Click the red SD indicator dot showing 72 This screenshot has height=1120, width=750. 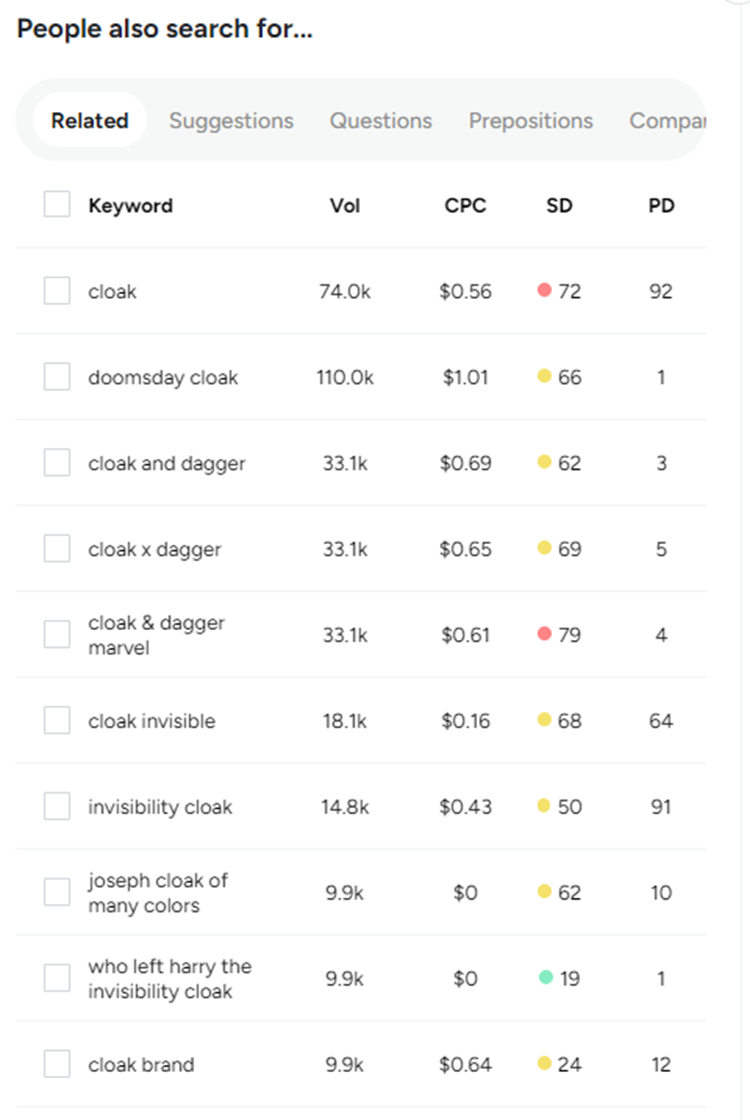545,291
